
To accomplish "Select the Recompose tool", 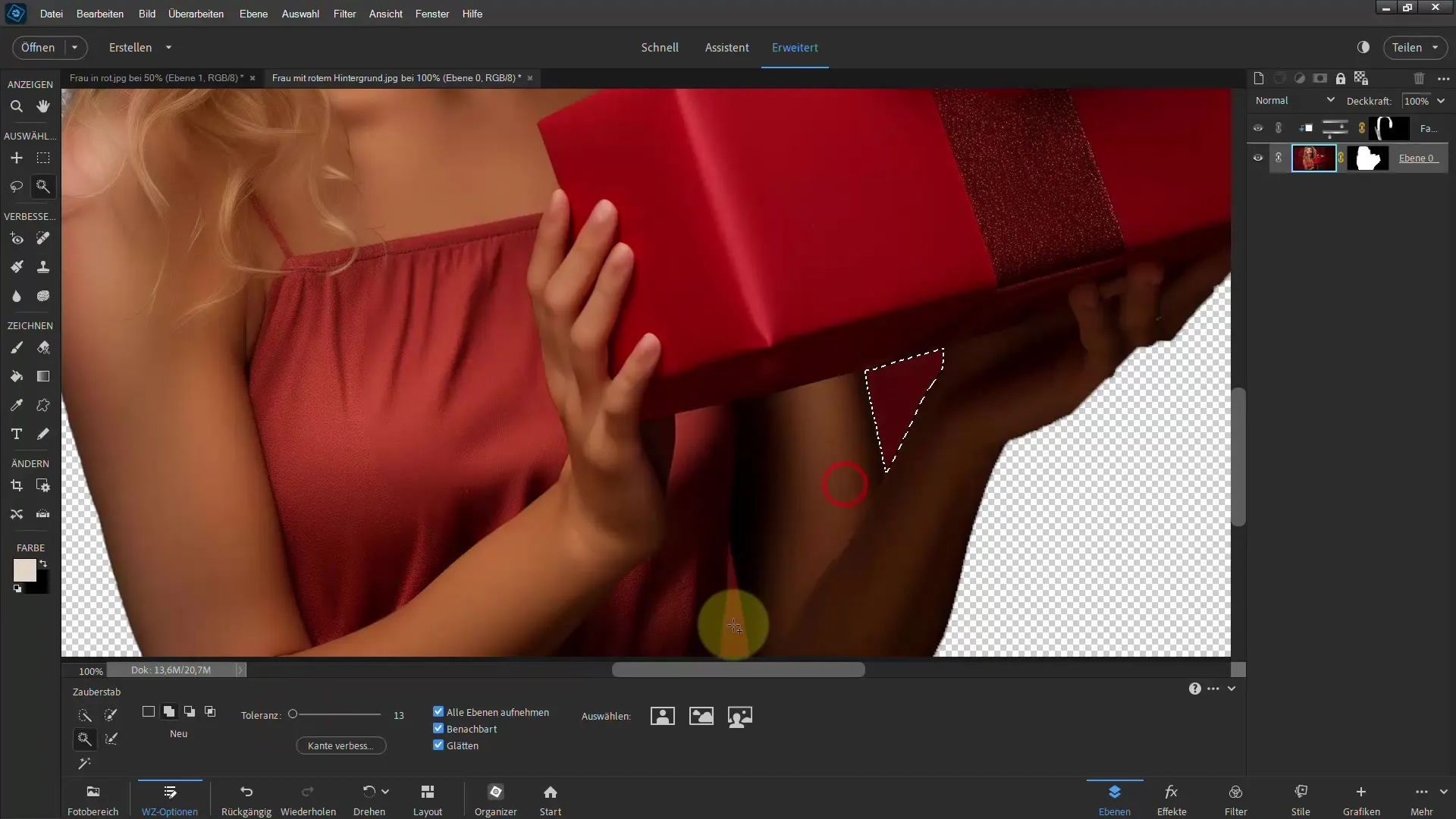I will point(43,485).
